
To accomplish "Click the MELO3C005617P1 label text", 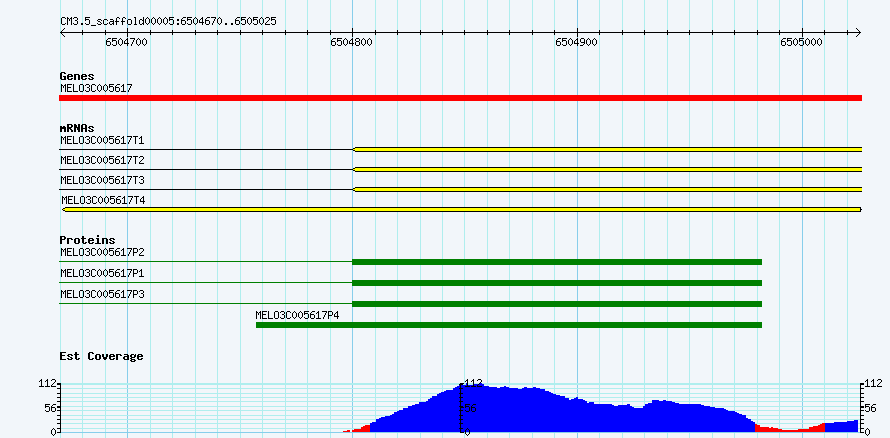I will coord(102,273).
